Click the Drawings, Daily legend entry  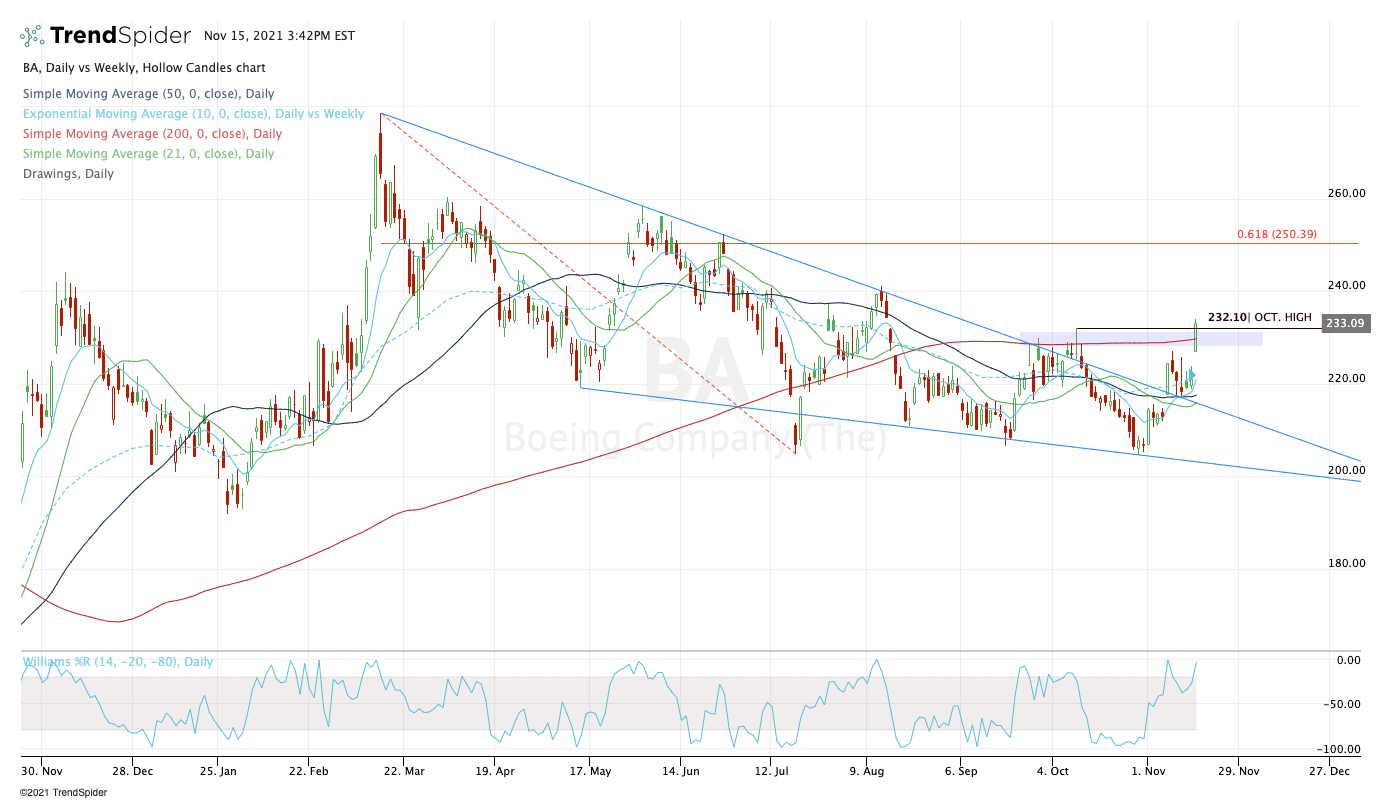pos(66,174)
